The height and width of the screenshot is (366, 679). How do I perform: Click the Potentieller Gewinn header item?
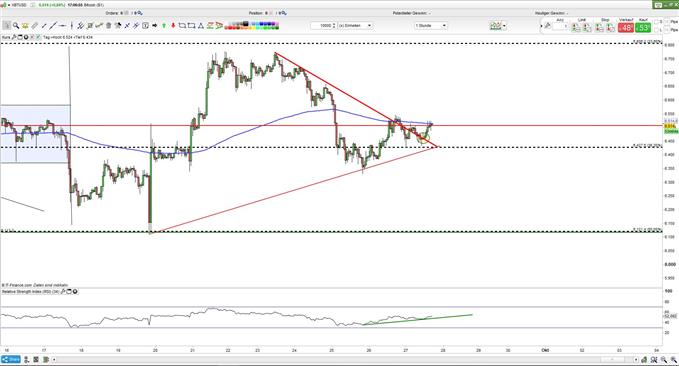pyautogui.click(x=411, y=13)
